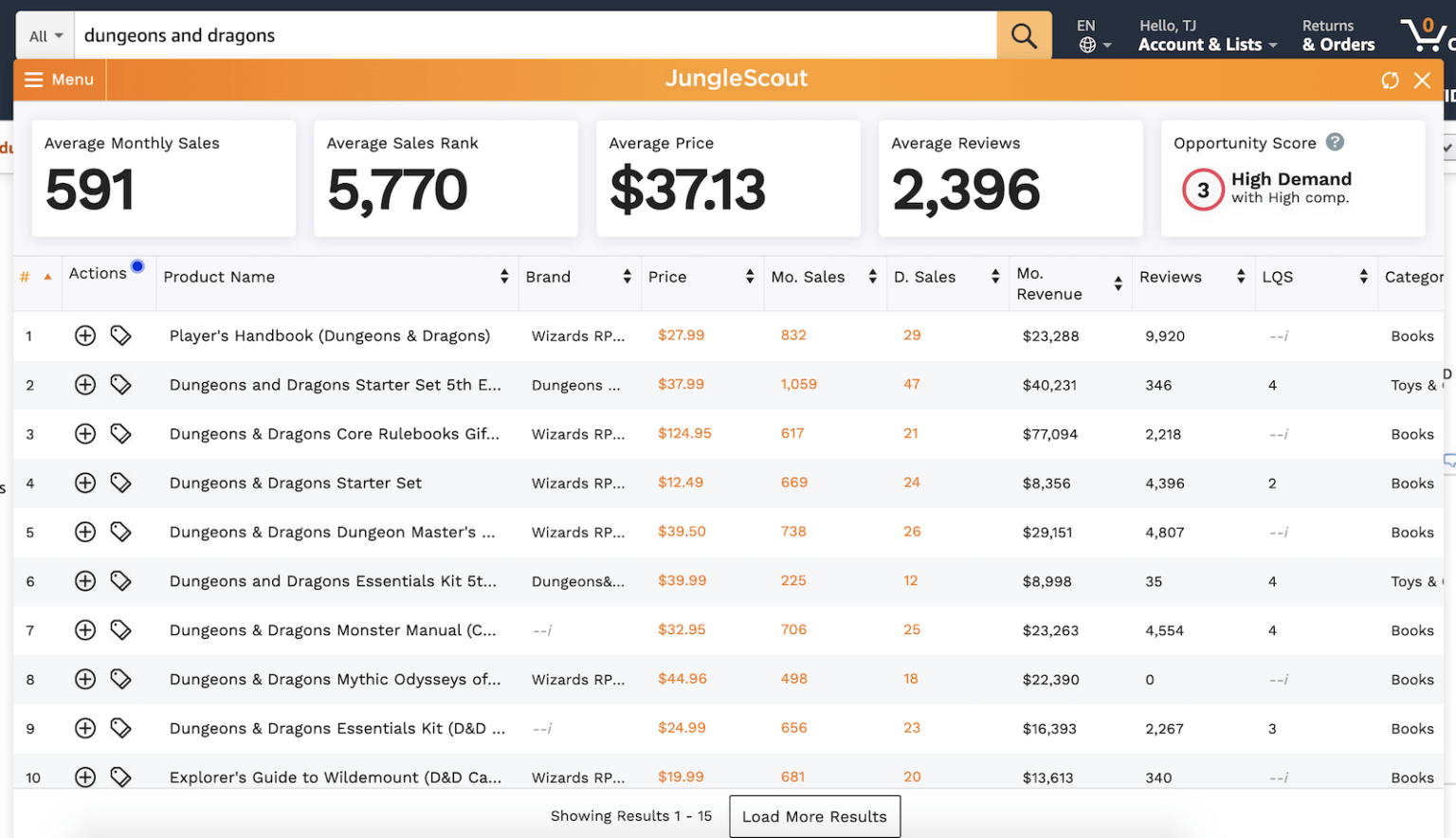This screenshot has width=1456, height=838.
Task: Click the Opportunity Score 3 badge
Action: click(x=1203, y=190)
